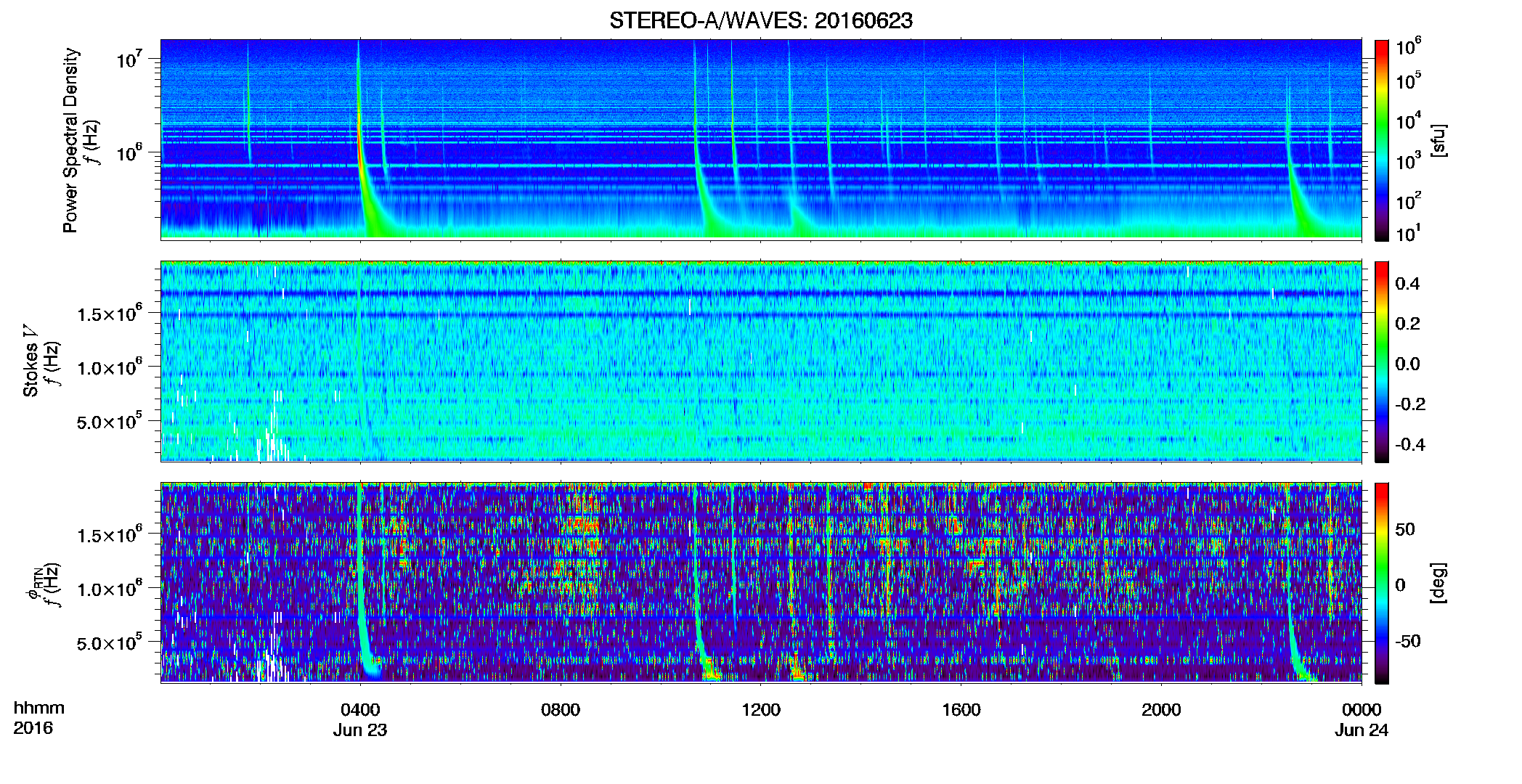Click the 50 tick on the degrees colorbar
This screenshot has width=1522, height=784.
(1405, 529)
